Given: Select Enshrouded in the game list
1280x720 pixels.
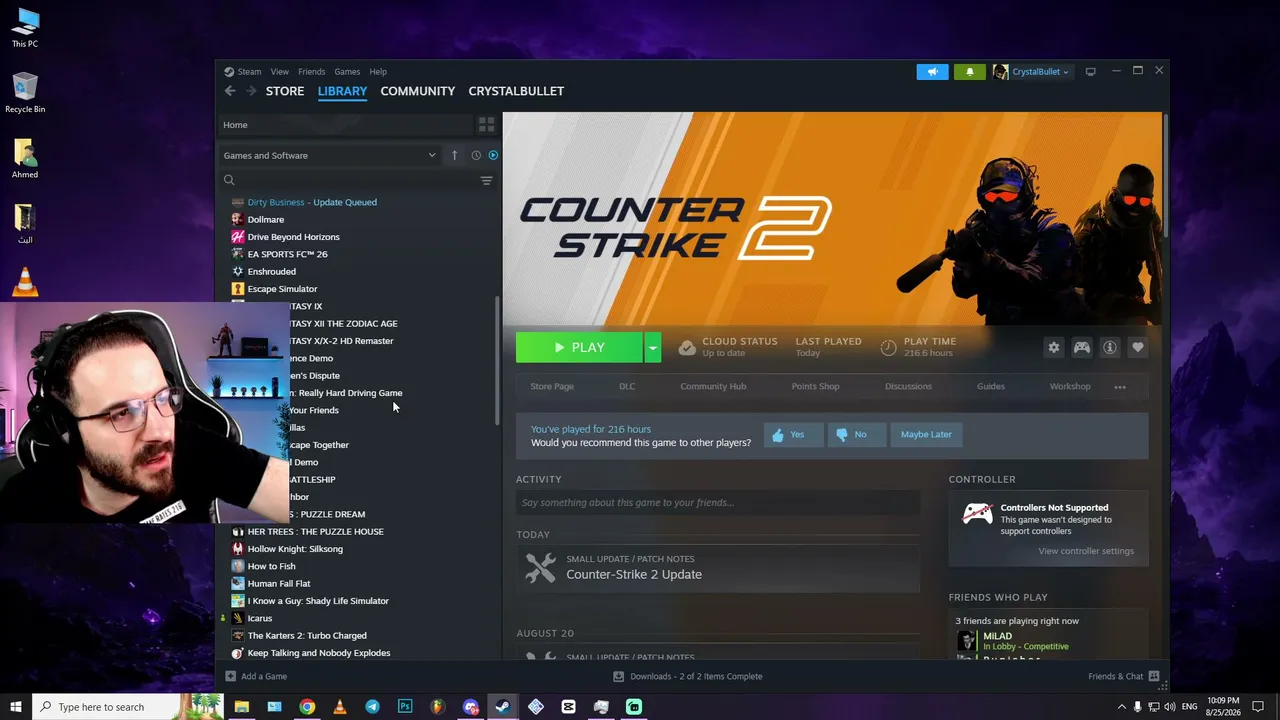Looking at the screenshot, I should pos(272,272).
